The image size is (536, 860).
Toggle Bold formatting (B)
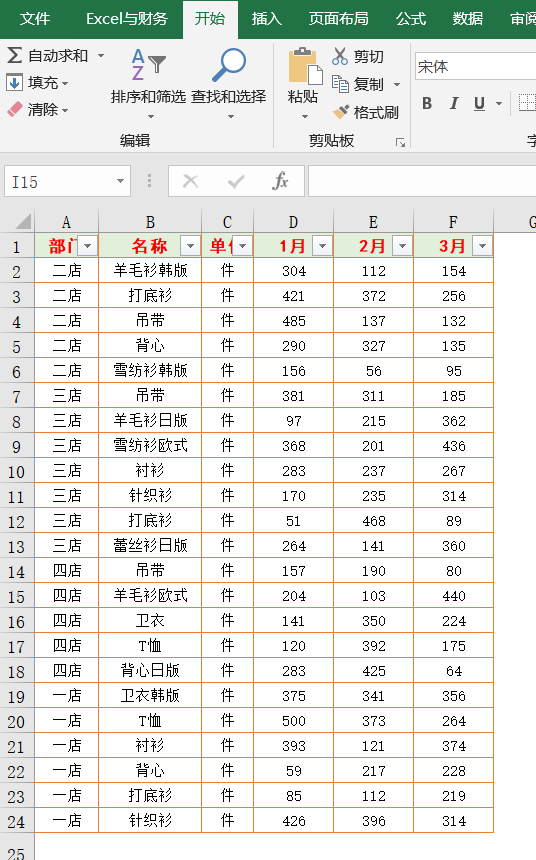pos(427,103)
